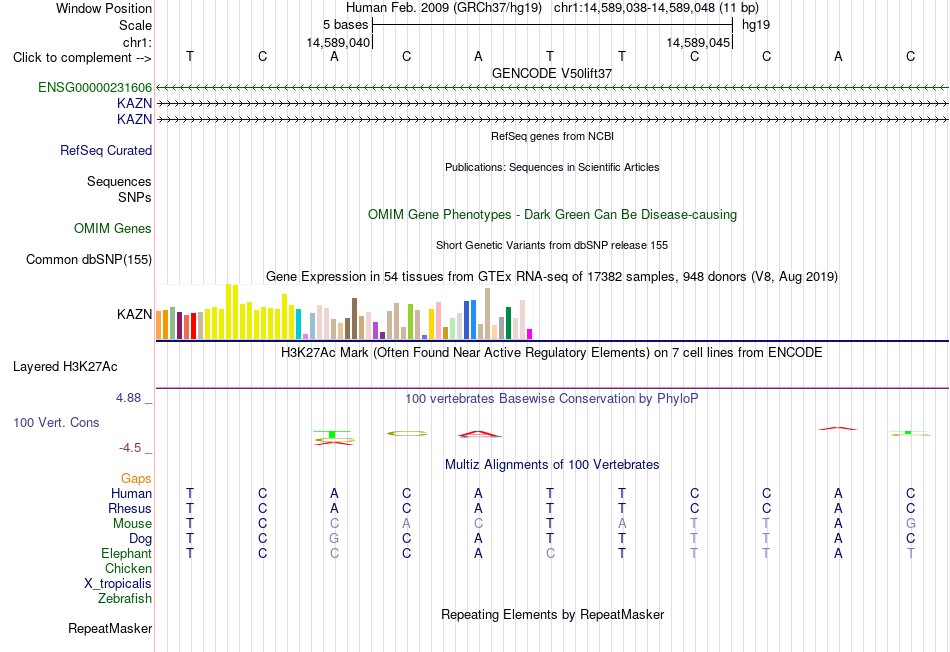Screen dimensions: 950x652
Task: Click the G base in the Dog row
Action: (x=334, y=539)
